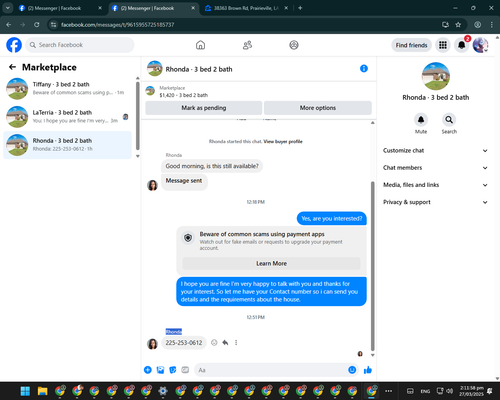Expand Media, files and links section

click(435, 185)
